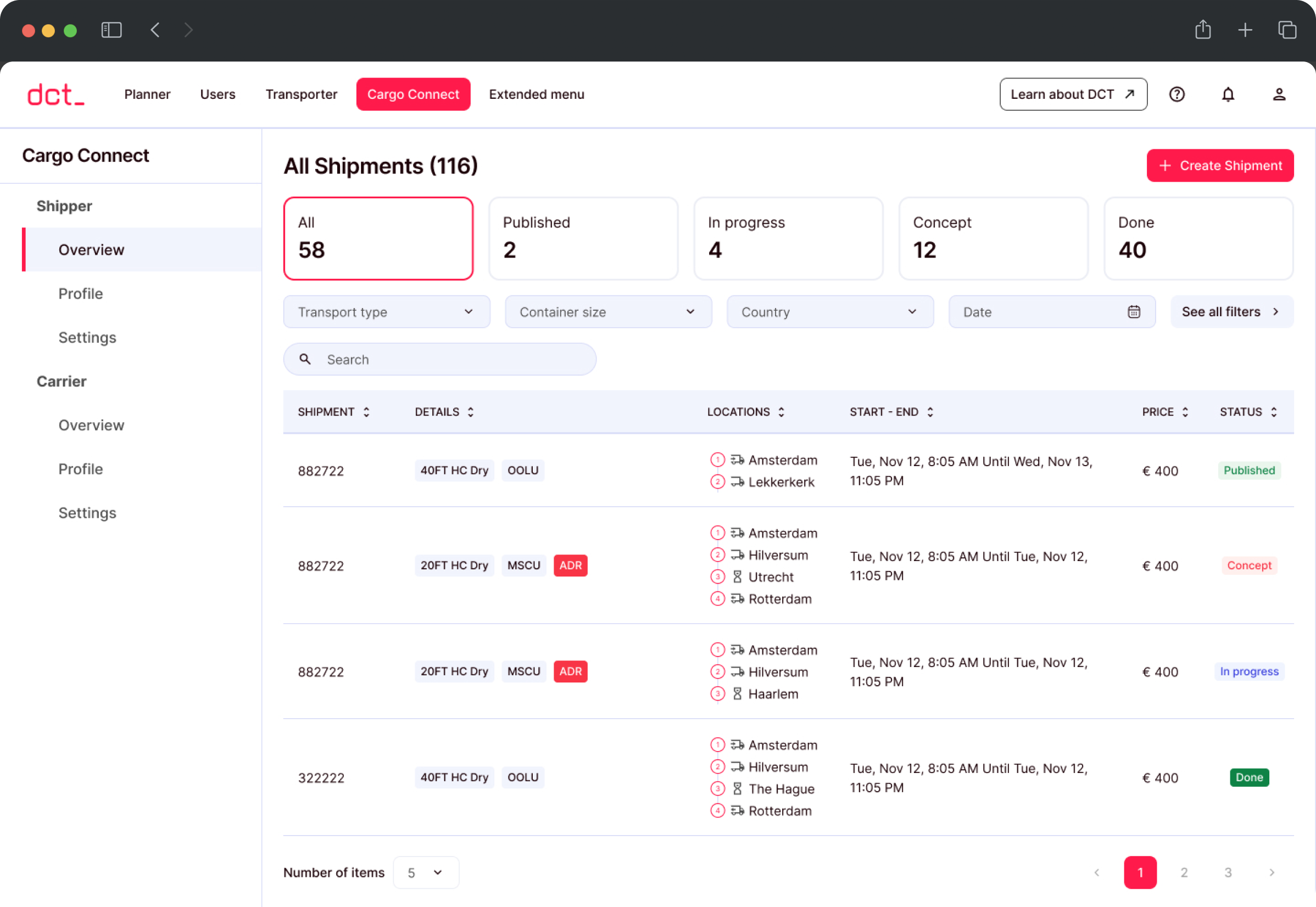This screenshot has height=907, width=1316.
Task: Click the calendar icon in the Date field
Action: [x=1134, y=312]
